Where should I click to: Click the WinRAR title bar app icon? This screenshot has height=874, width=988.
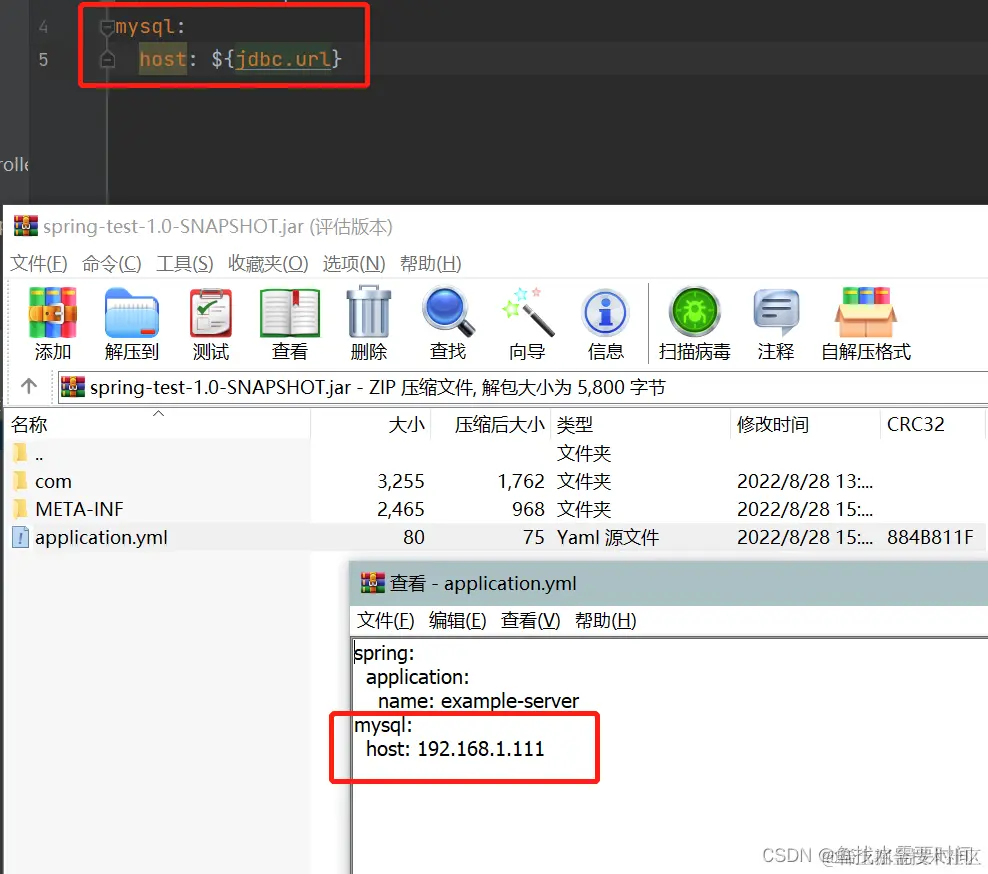point(26,226)
